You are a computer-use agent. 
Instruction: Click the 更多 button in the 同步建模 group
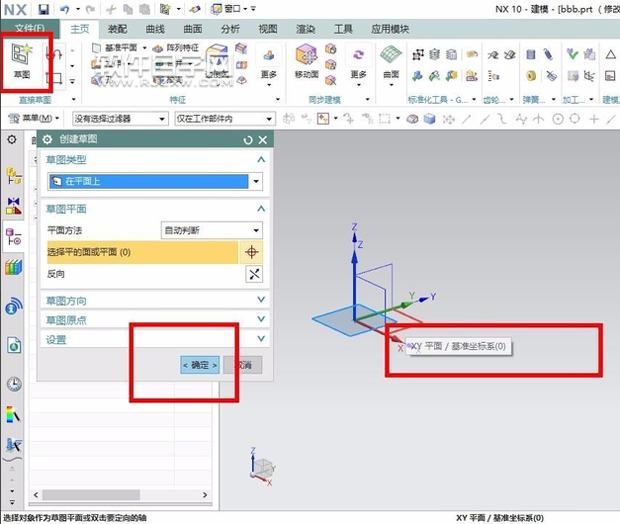(358, 65)
